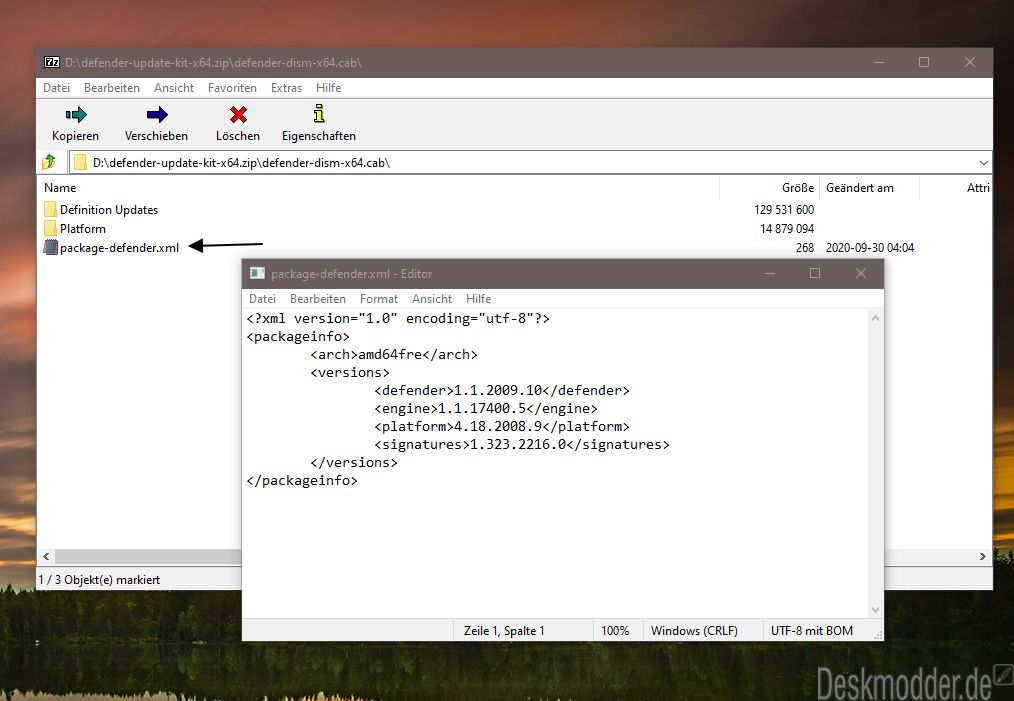Select the package-defender.xml file name
The height and width of the screenshot is (701, 1014).
point(120,248)
